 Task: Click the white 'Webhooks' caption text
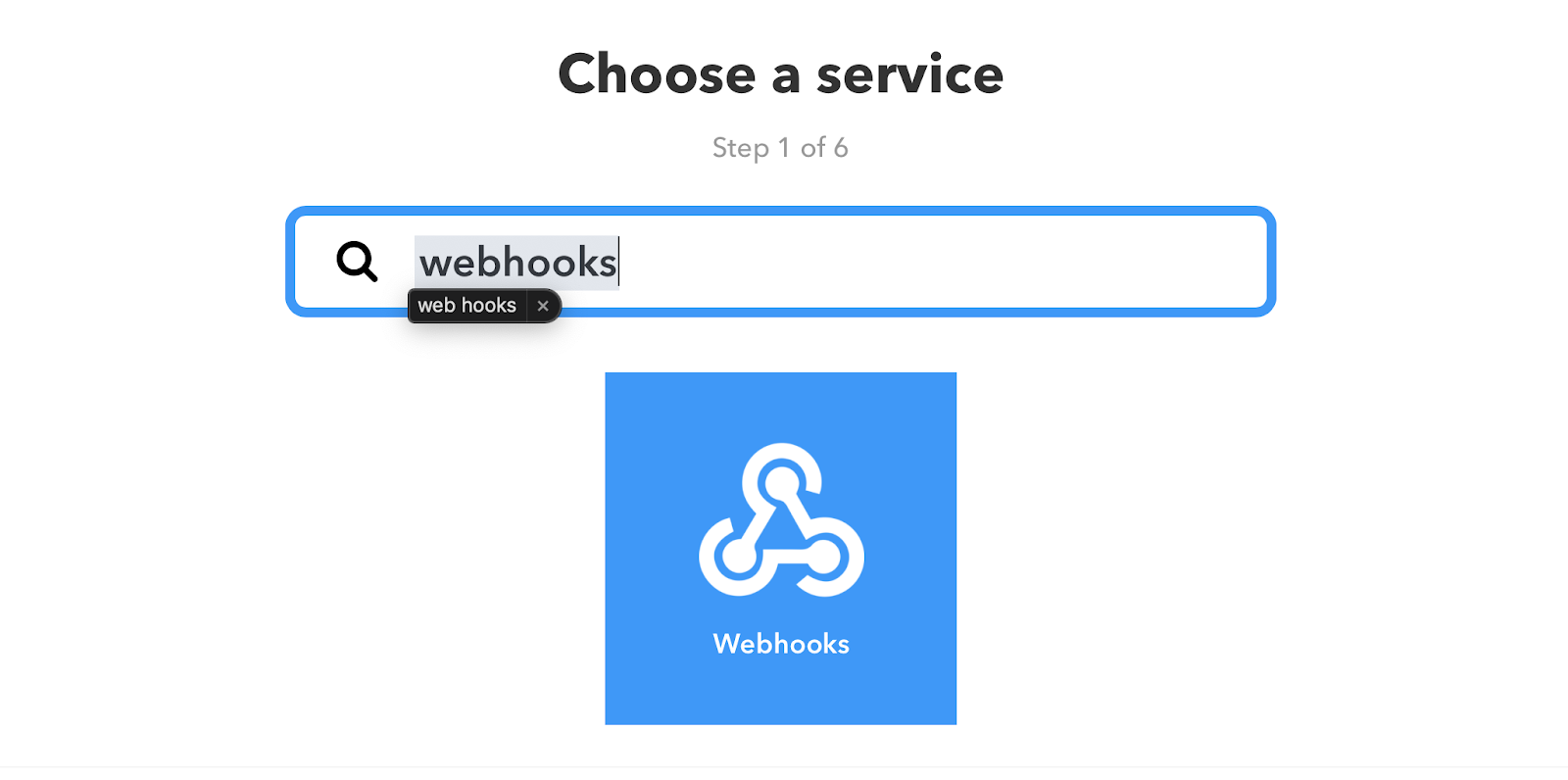(x=781, y=644)
